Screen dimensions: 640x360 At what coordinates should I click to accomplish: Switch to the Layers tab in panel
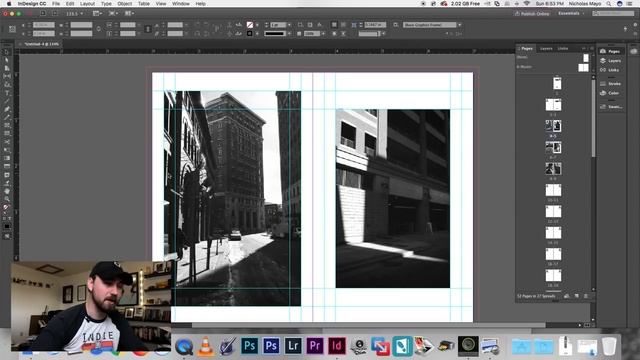pyautogui.click(x=546, y=49)
